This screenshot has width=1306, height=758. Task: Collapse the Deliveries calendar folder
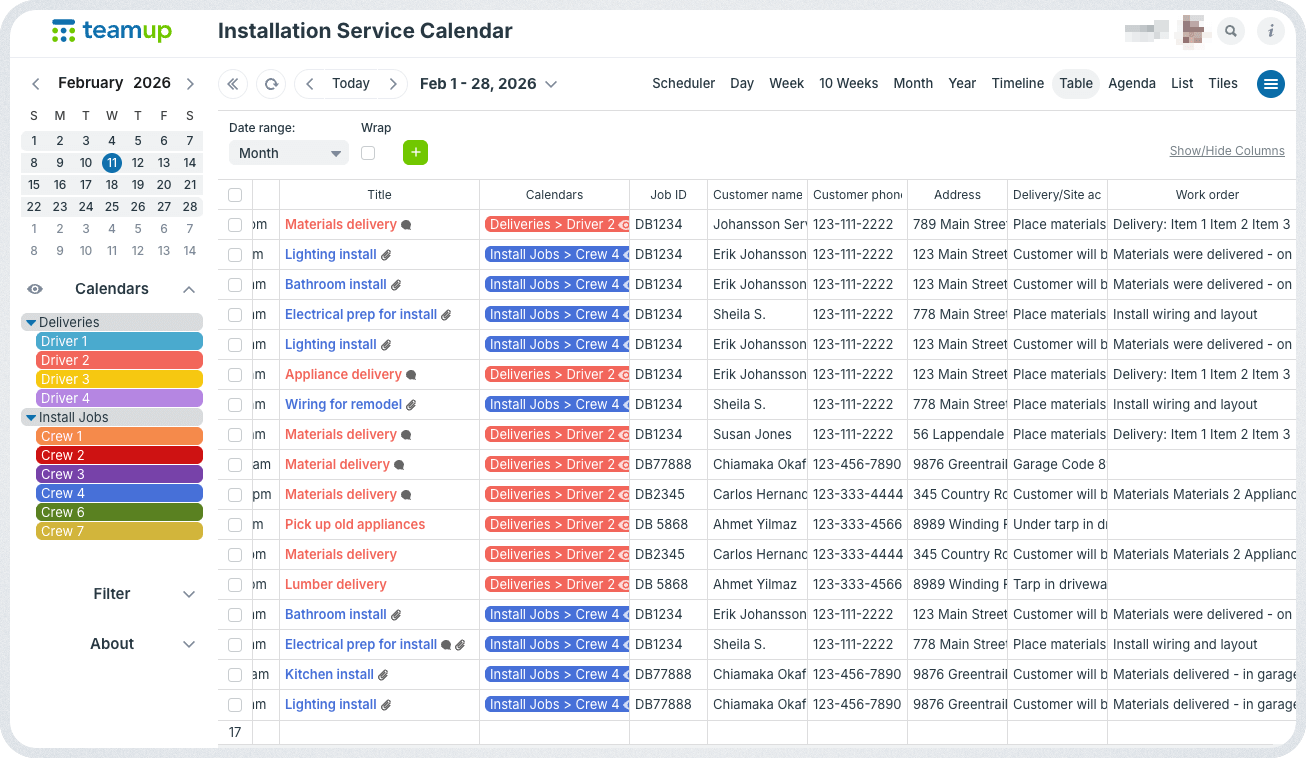pyautogui.click(x=31, y=322)
